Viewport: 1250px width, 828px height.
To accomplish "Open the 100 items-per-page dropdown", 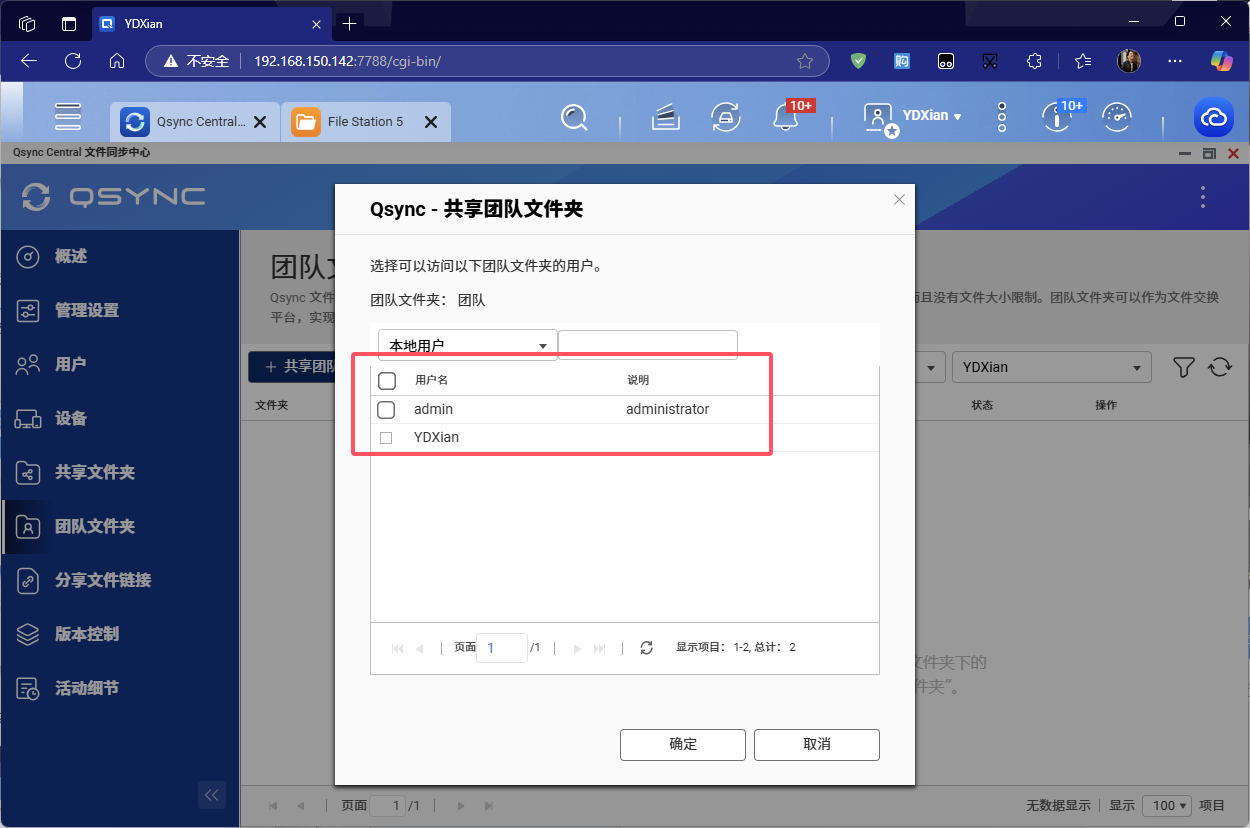I will click(x=1167, y=805).
